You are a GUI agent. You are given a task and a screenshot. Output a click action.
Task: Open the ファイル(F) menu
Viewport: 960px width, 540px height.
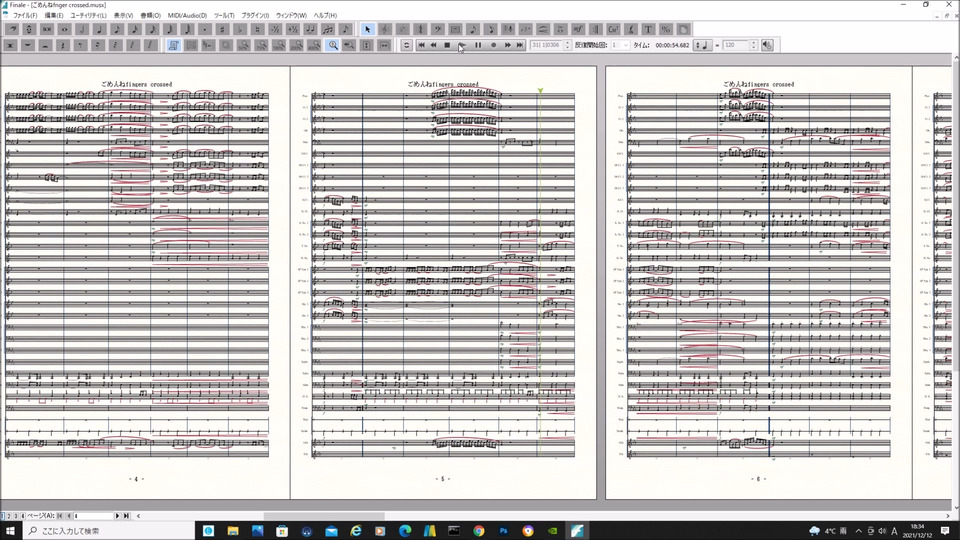(25, 15)
